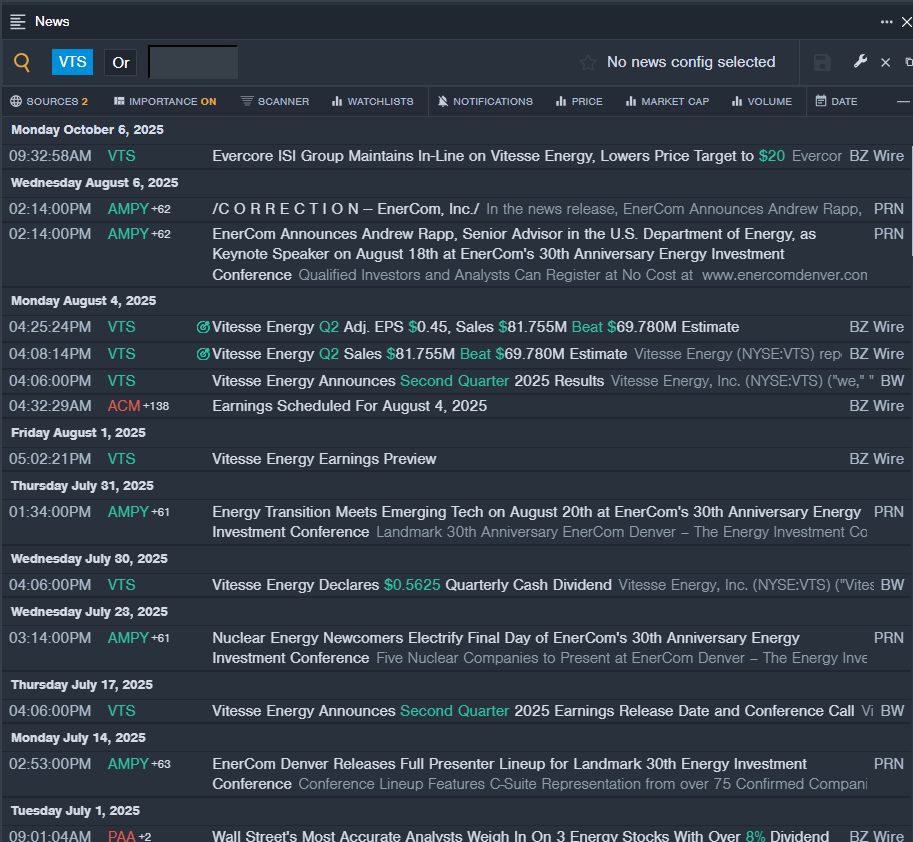The image size is (913, 842).
Task: Toggle the Or search operator
Action: 121,62
